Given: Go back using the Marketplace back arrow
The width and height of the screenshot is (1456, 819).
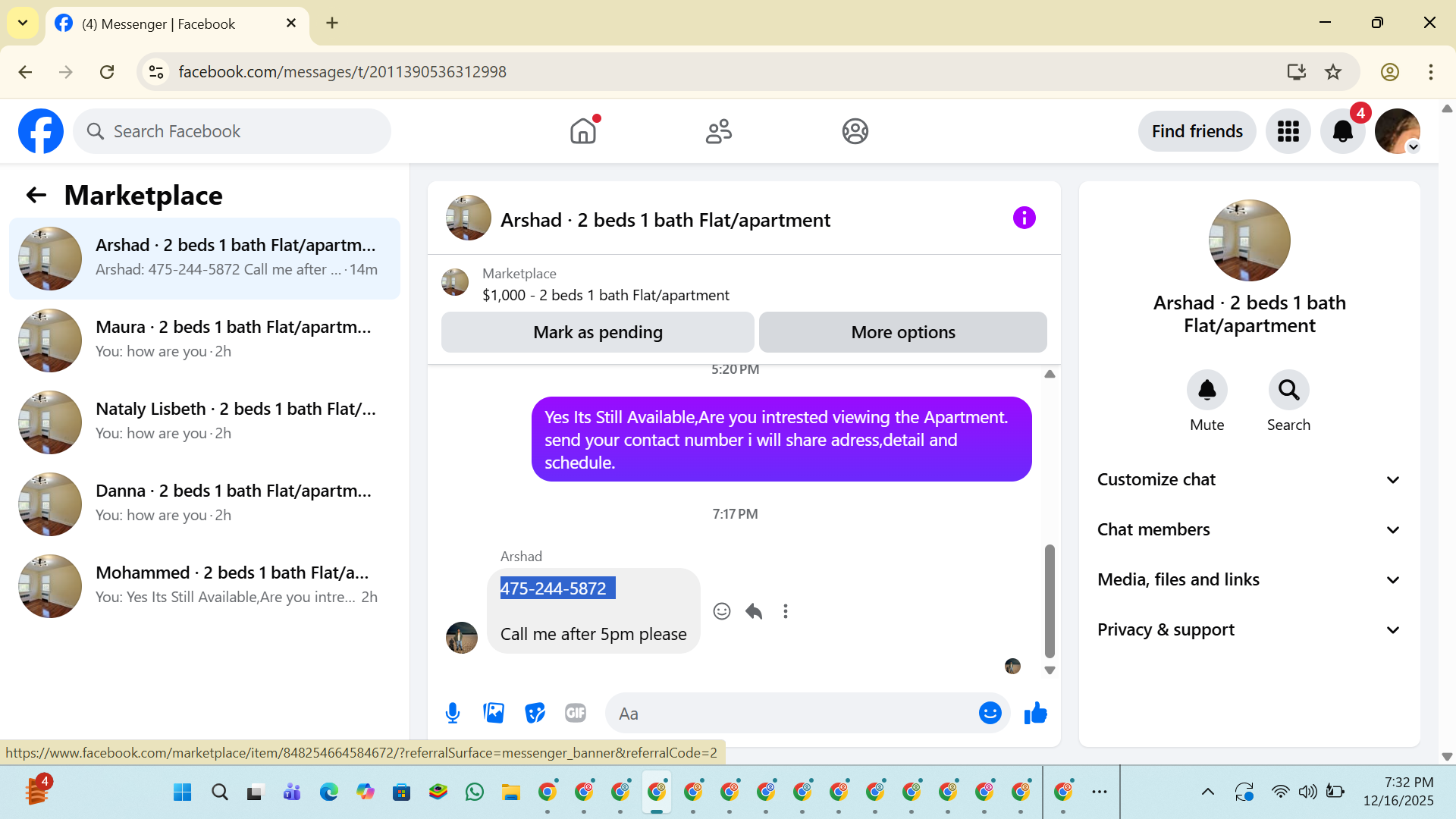Looking at the screenshot, I should tap(36, 196).
